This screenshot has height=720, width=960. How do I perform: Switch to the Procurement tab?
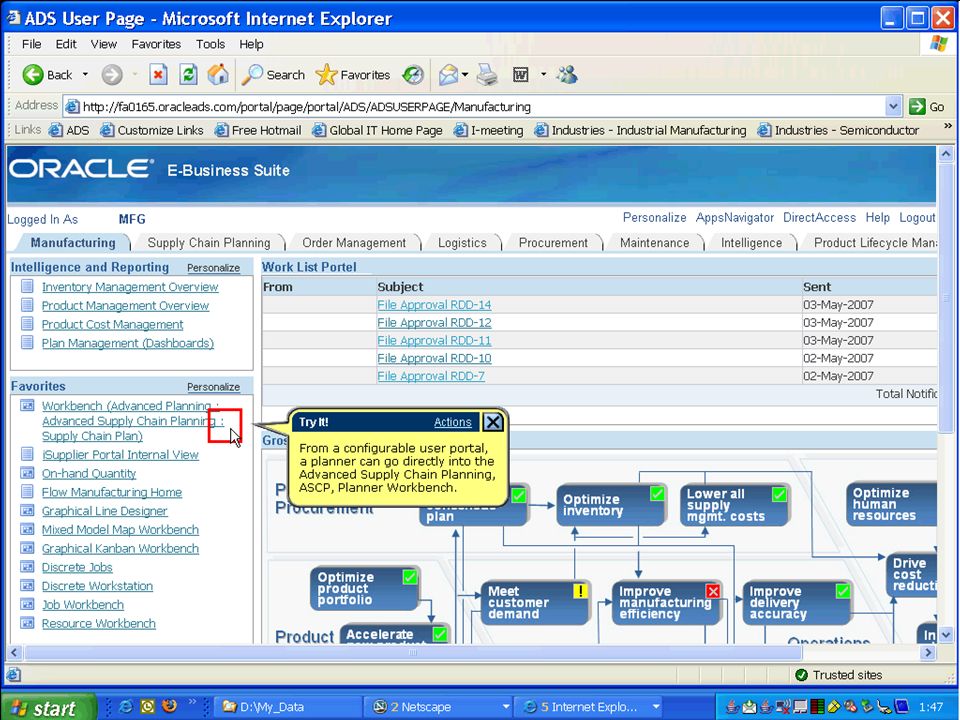pyautogui.click(x=553, y=243)
